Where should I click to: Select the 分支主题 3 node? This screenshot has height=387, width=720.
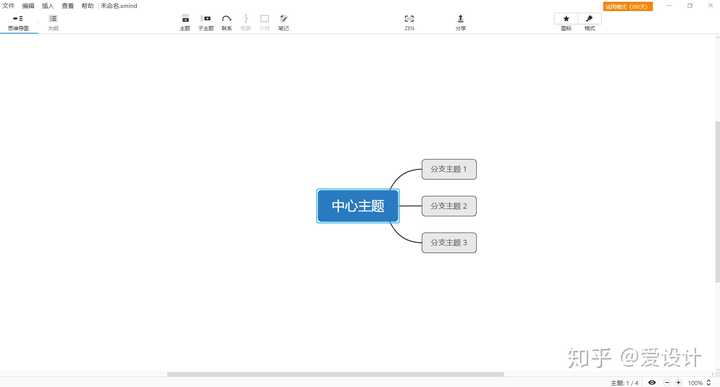tap(449, 242)
